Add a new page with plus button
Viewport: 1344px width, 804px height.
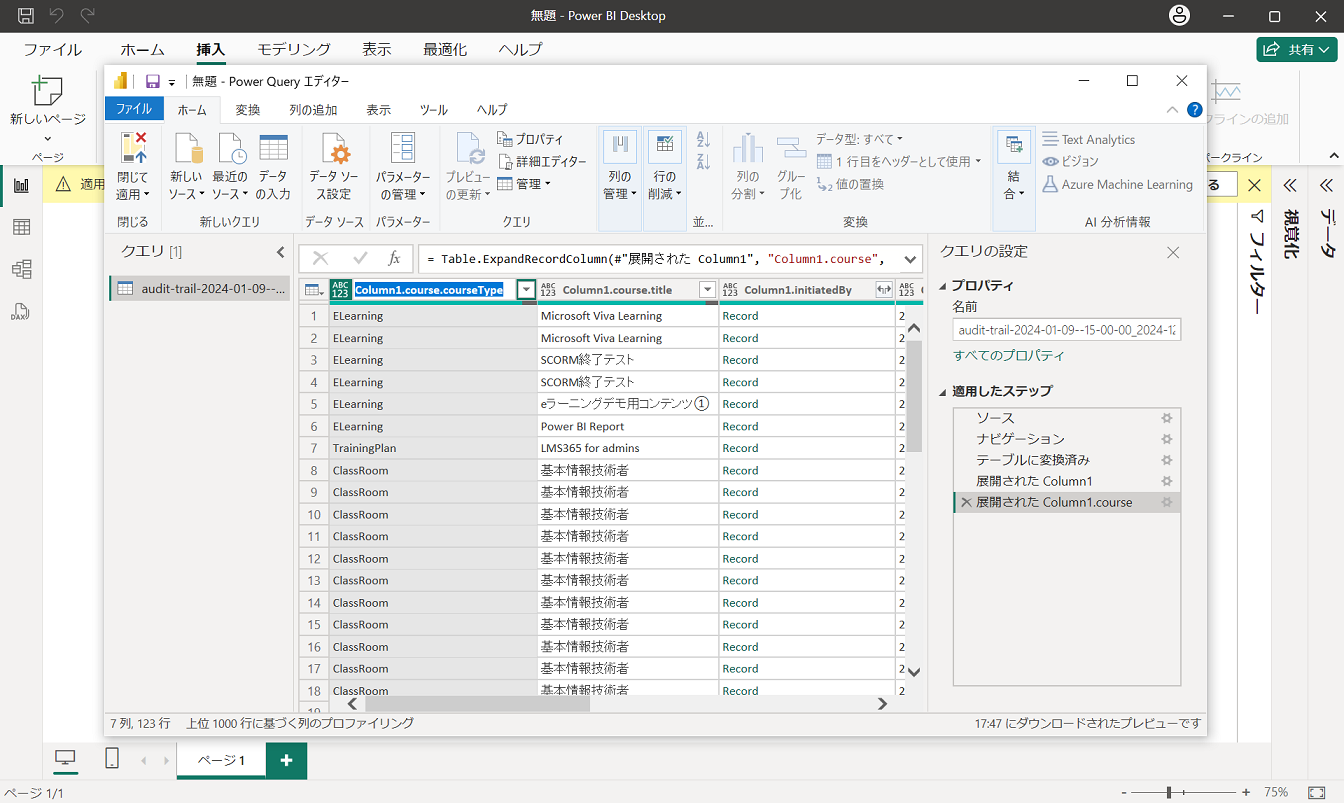286,761
